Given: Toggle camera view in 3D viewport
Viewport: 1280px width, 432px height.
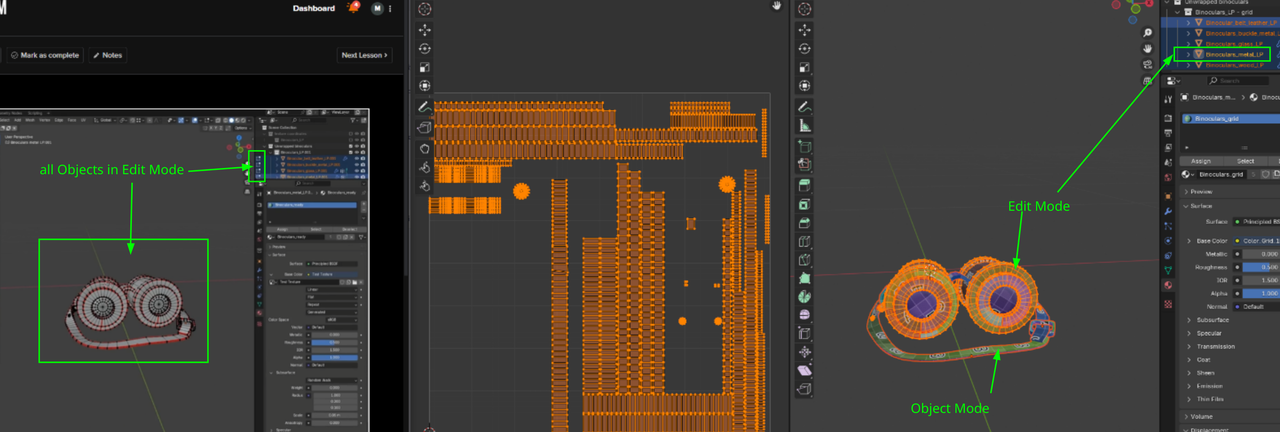Looking at the screenshot, I should pyautogui.click(x=1148, y=64).
